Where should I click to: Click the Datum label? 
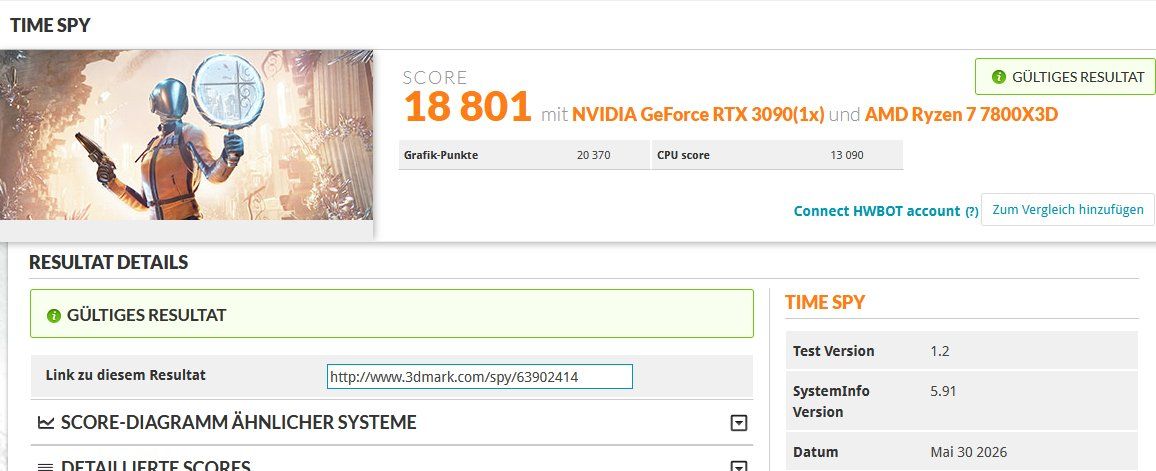tap(815, 452)
